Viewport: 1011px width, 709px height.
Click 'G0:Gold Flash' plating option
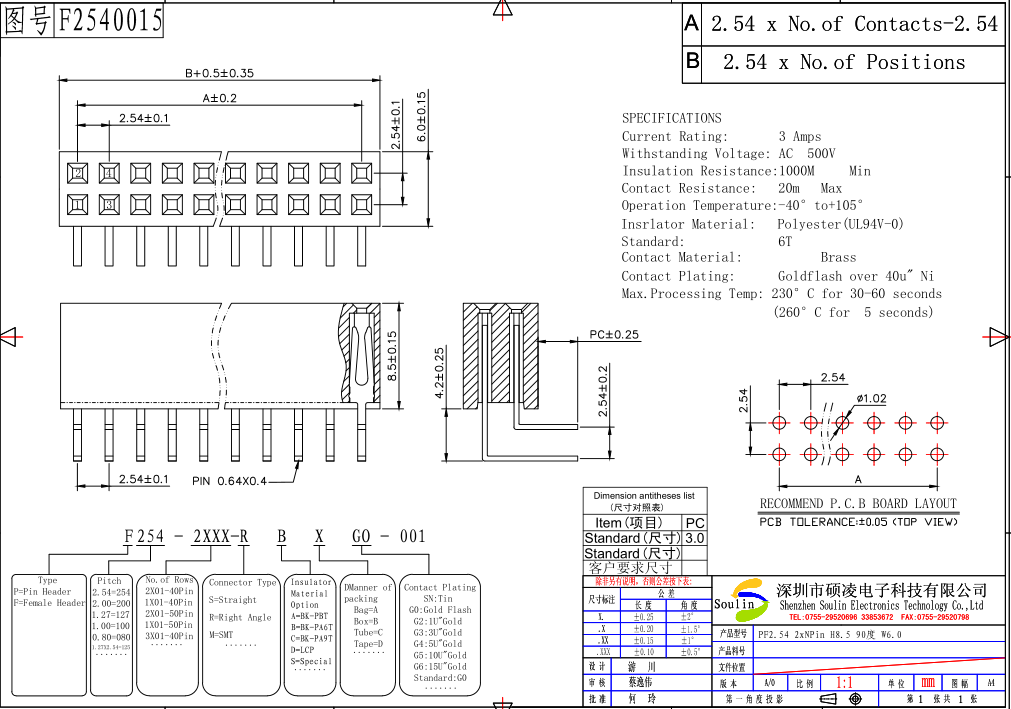point(440,610)
